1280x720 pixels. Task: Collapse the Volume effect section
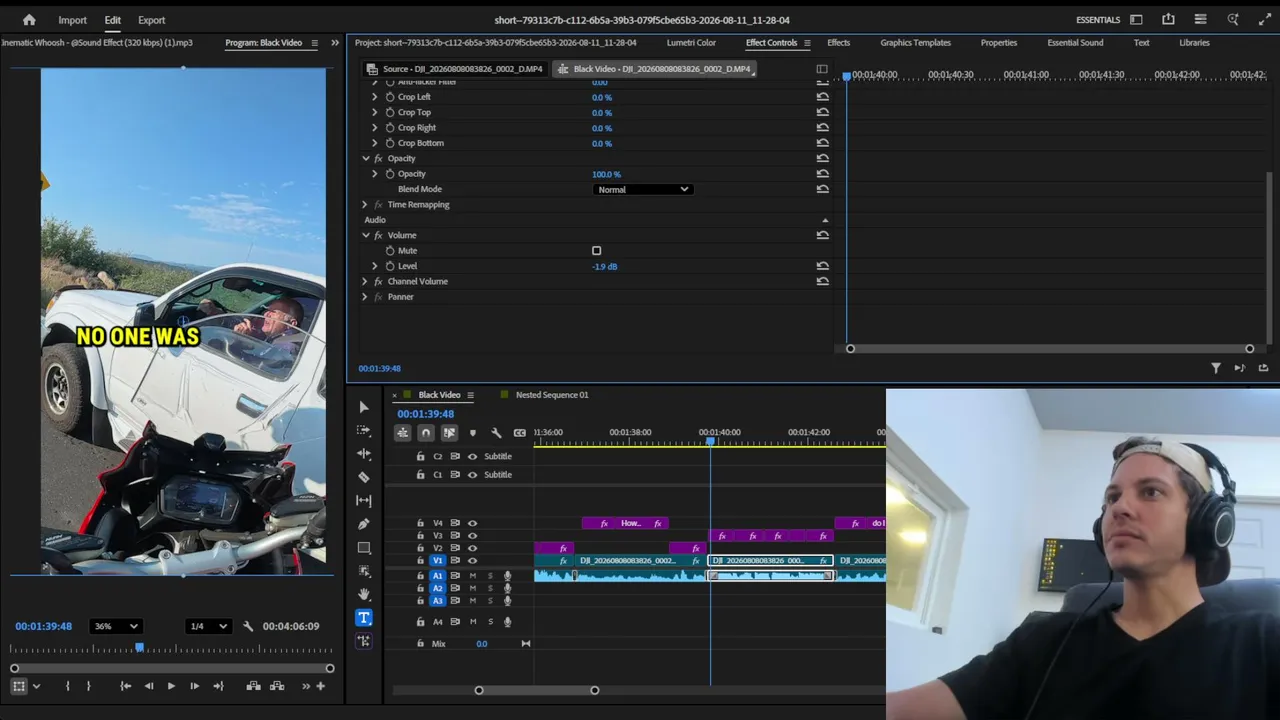366,235
